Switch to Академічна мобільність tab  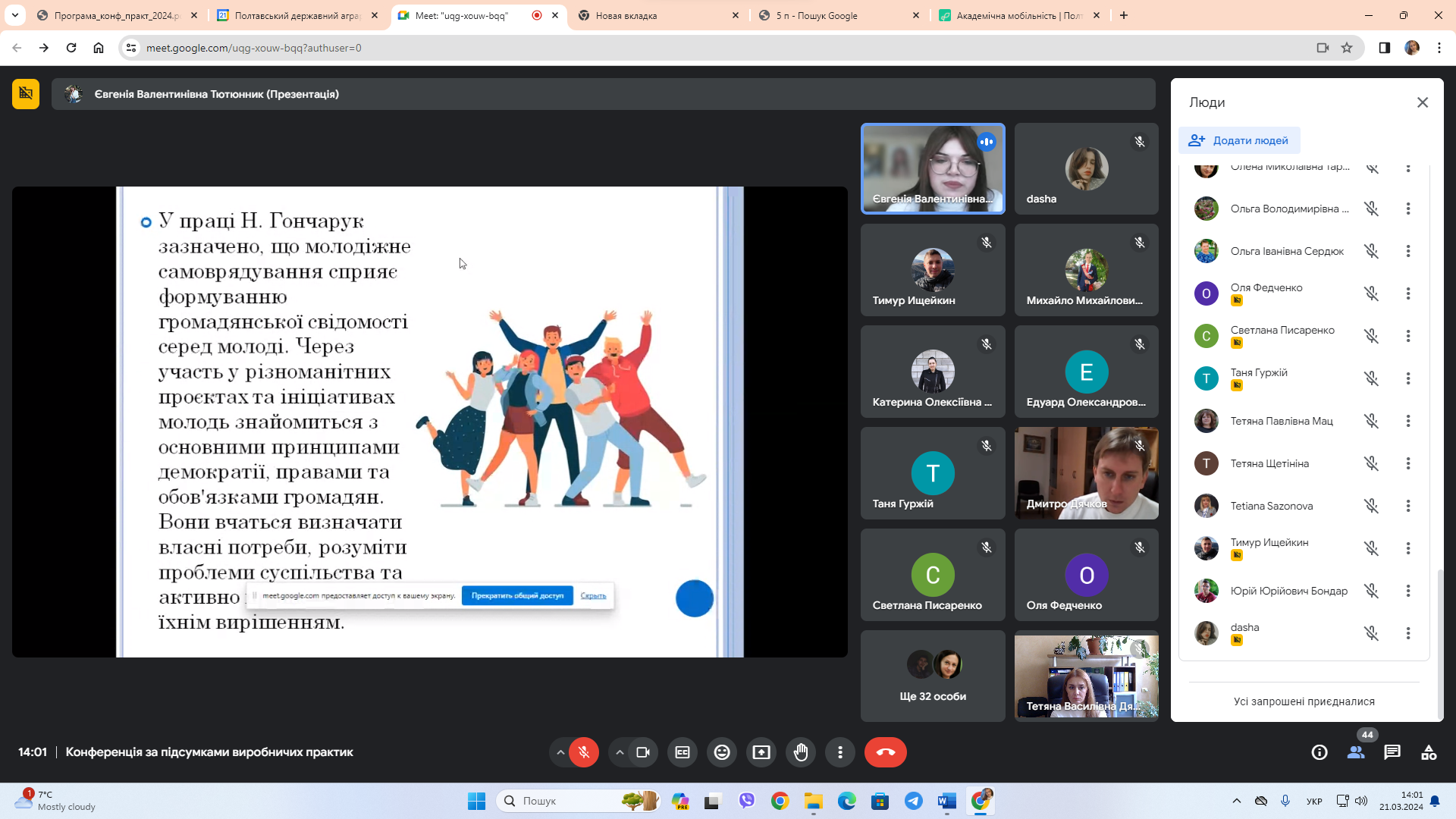(x=1019, y=15)
